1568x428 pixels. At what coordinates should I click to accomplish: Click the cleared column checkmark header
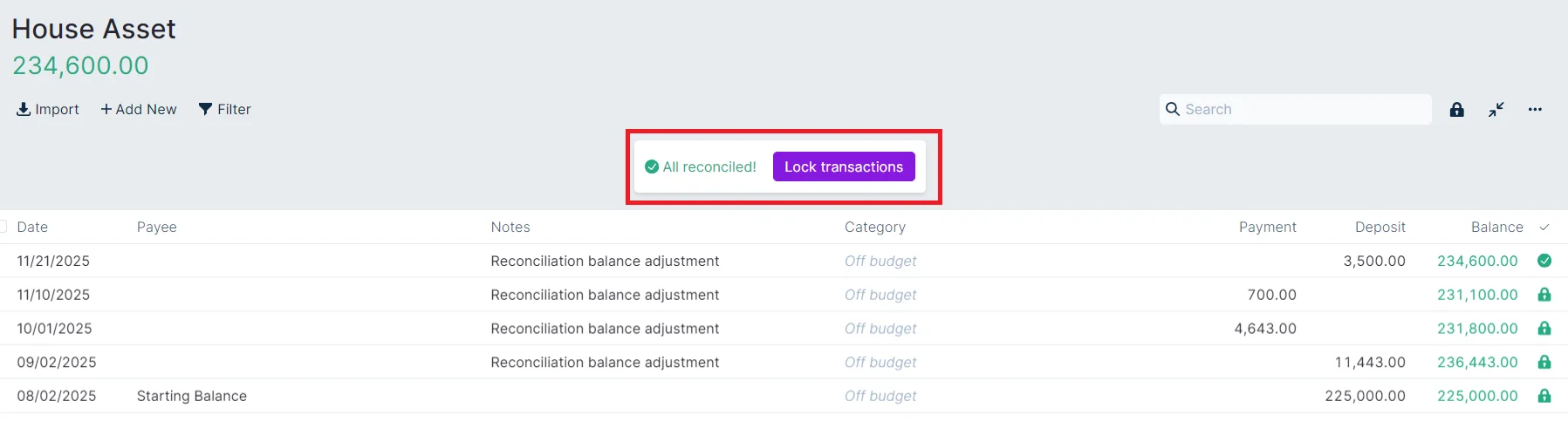1544,228
